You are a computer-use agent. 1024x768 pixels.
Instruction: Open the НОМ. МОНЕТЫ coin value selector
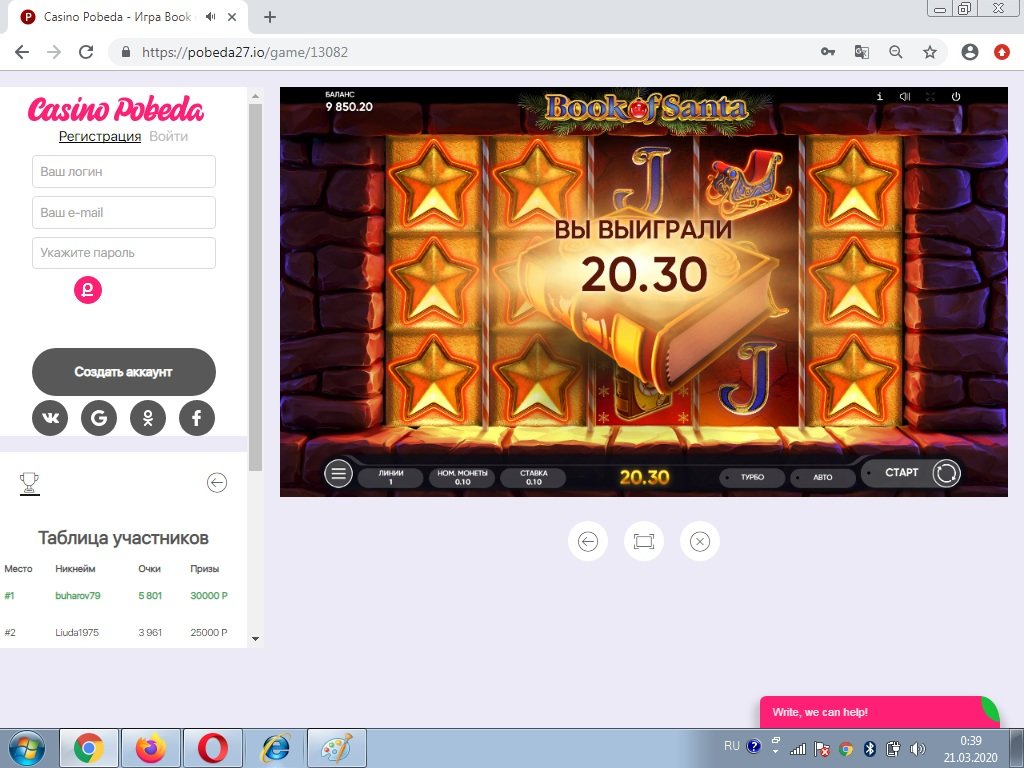click(x=462, y=477)
